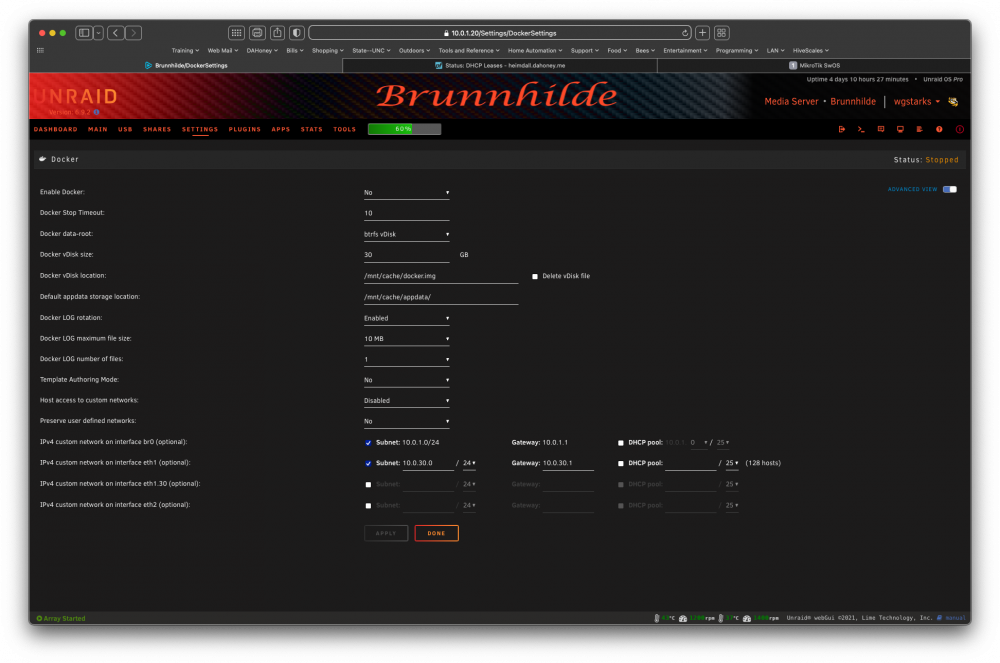Click the Safari address bar
Screen dimensions: 1000x663
coord(501,33)
